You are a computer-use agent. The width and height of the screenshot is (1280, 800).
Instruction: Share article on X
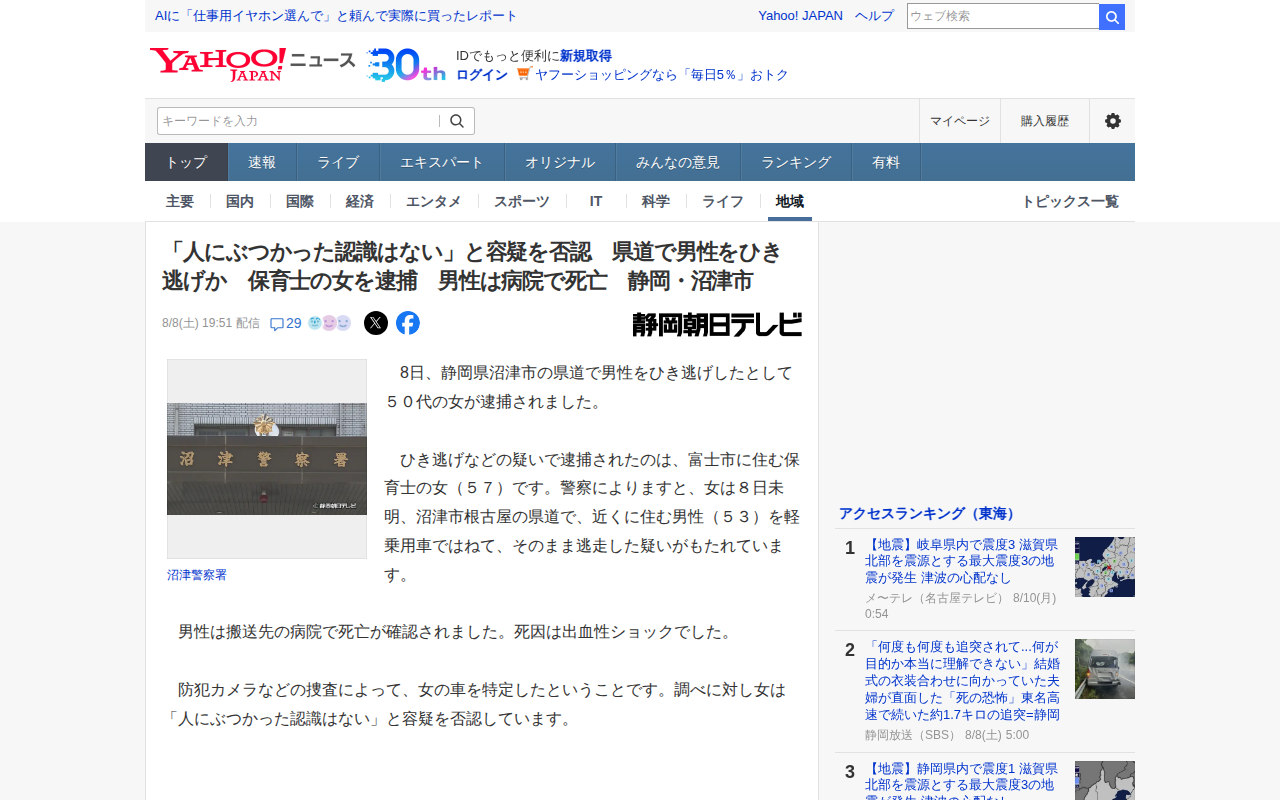[x=376, y=323]
